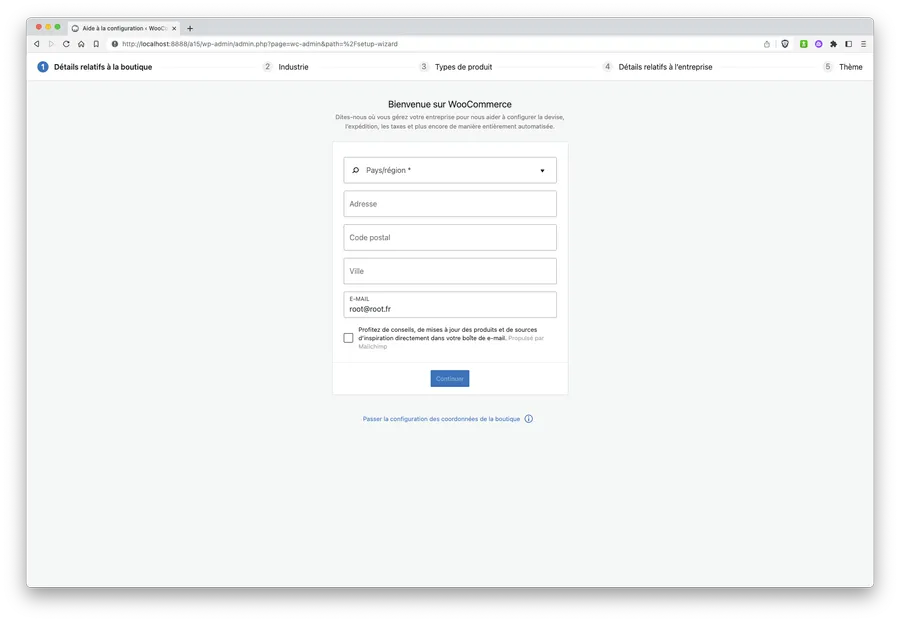Select the Aide à la configuration browser tab
The height and width of the screenshot is (622, 900).
click(124, 28)
